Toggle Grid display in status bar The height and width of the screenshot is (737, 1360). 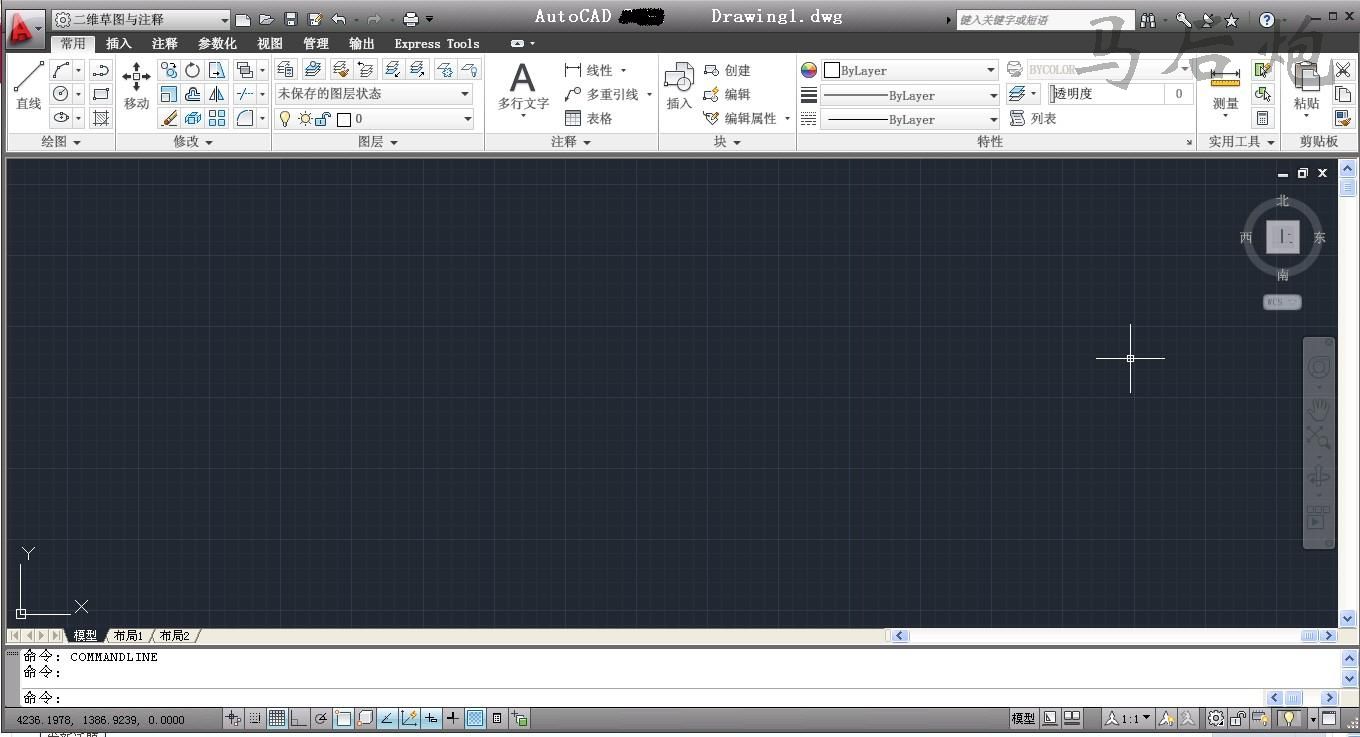pos(277,718)
